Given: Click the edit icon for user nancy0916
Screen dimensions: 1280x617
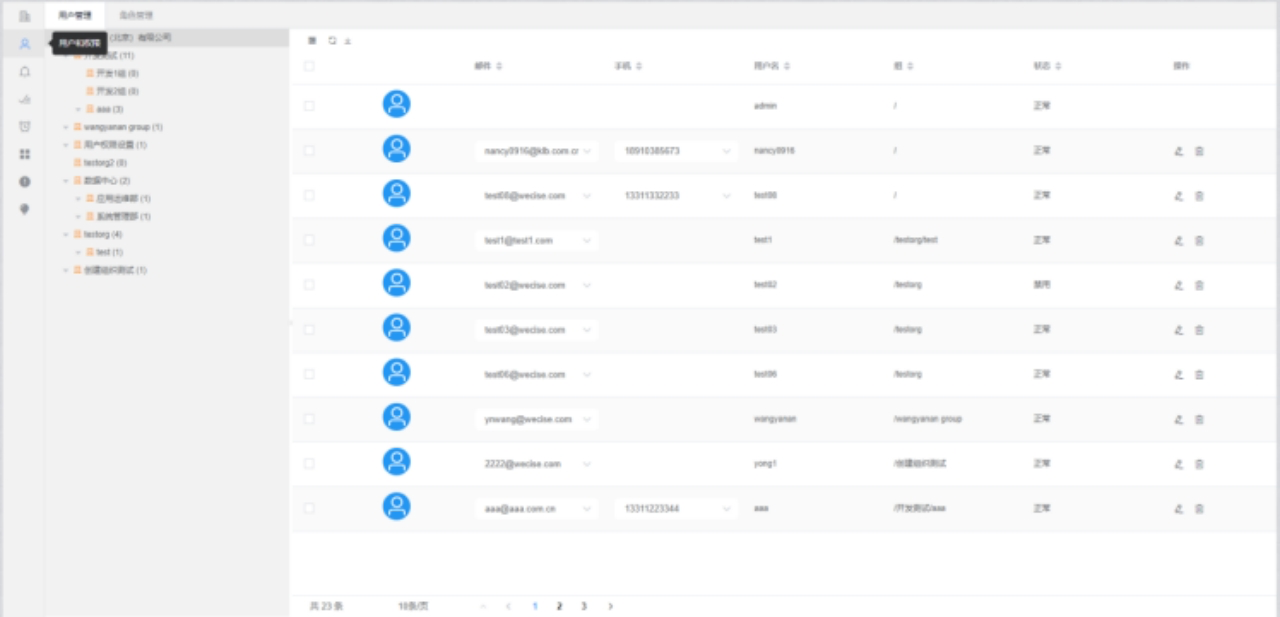Looking at the screenshot, I should click(x=1178, y=151).
